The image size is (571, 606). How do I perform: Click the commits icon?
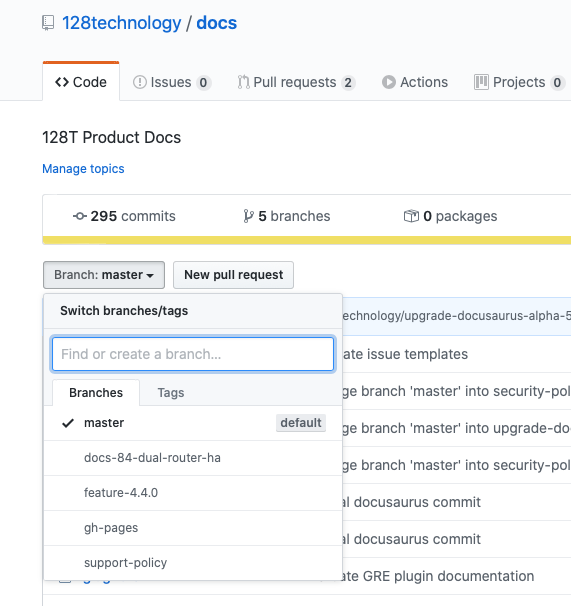[80, 216]
